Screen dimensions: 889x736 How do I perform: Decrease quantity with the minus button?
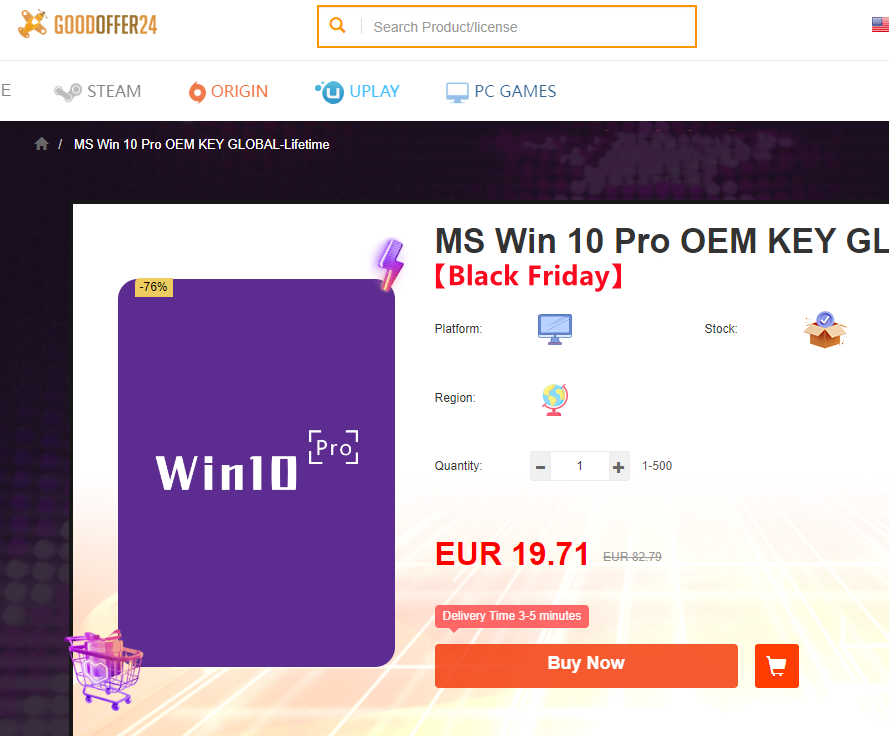540,467
